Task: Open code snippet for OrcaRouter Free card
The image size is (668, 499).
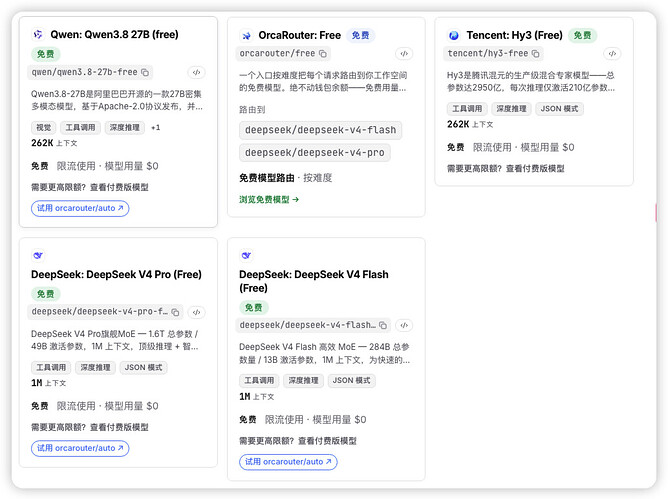Action: tap(404, 54)
